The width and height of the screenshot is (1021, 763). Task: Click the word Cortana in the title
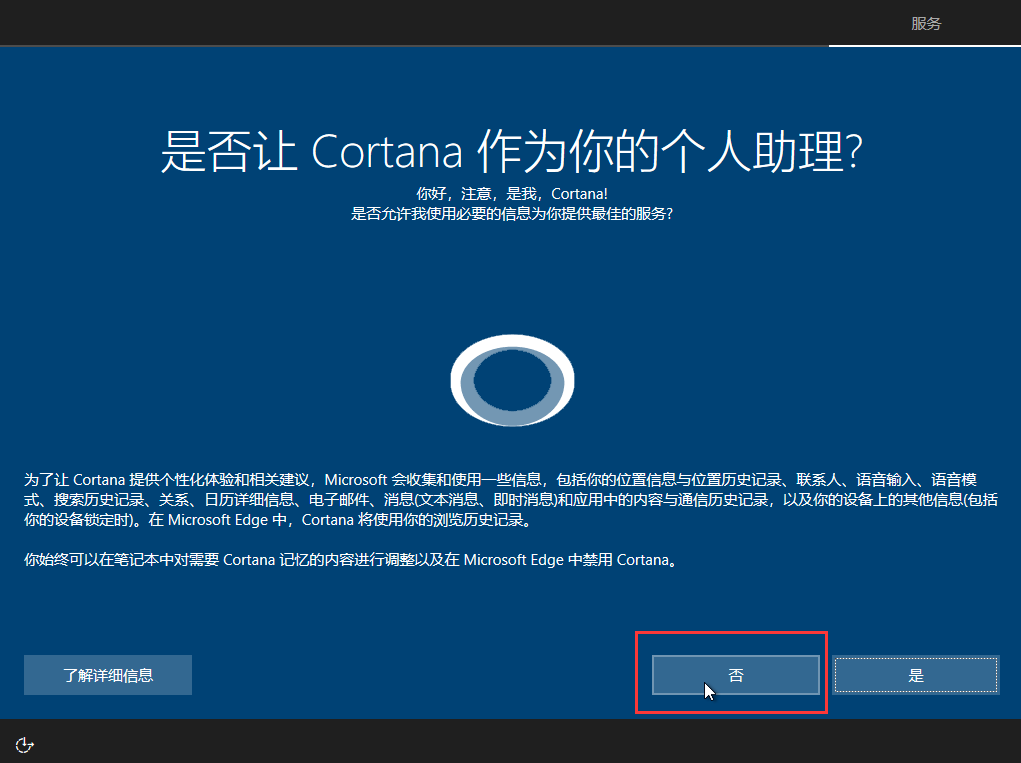pos(387,152)
